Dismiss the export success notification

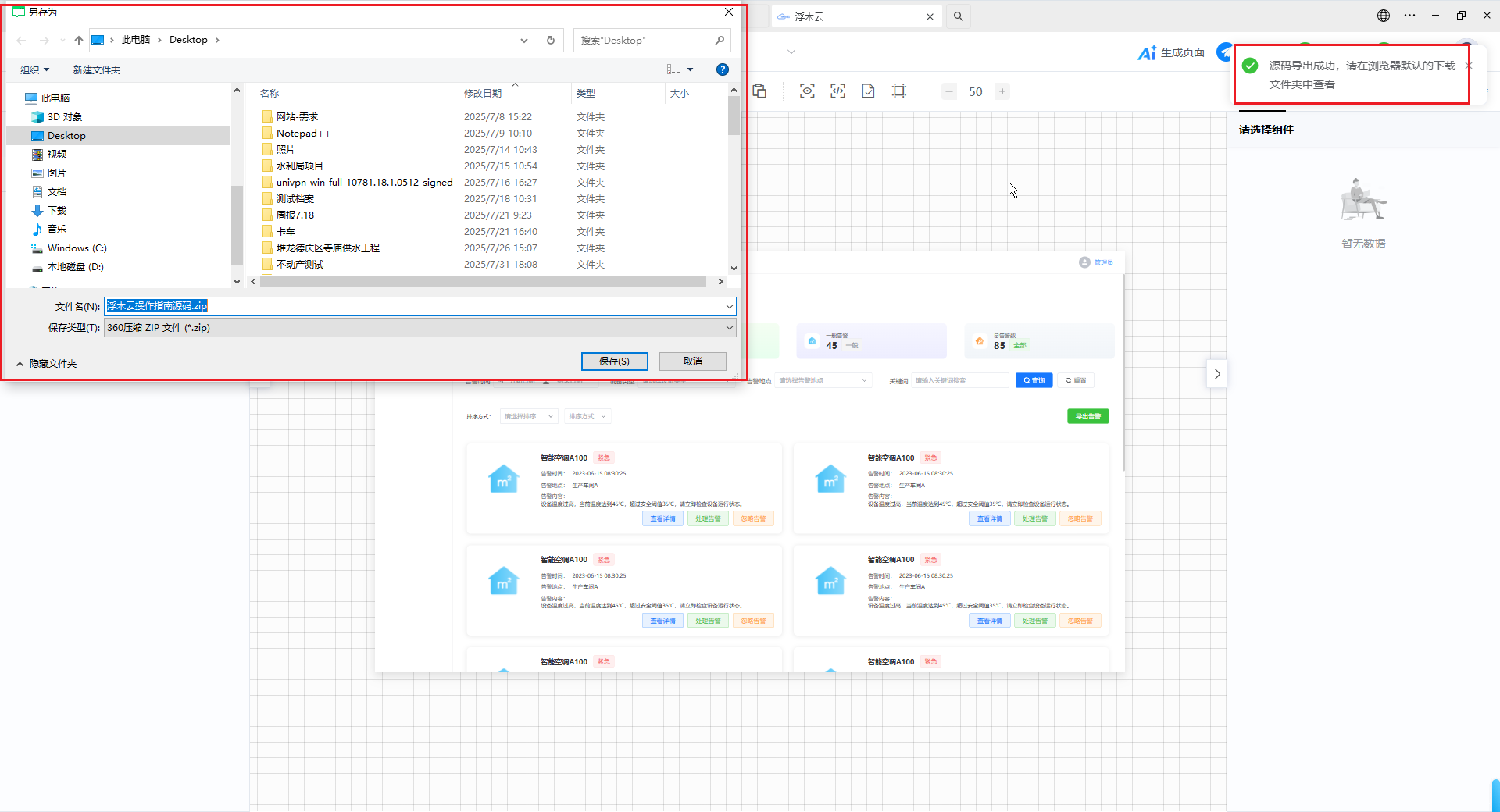point(1469,66)
